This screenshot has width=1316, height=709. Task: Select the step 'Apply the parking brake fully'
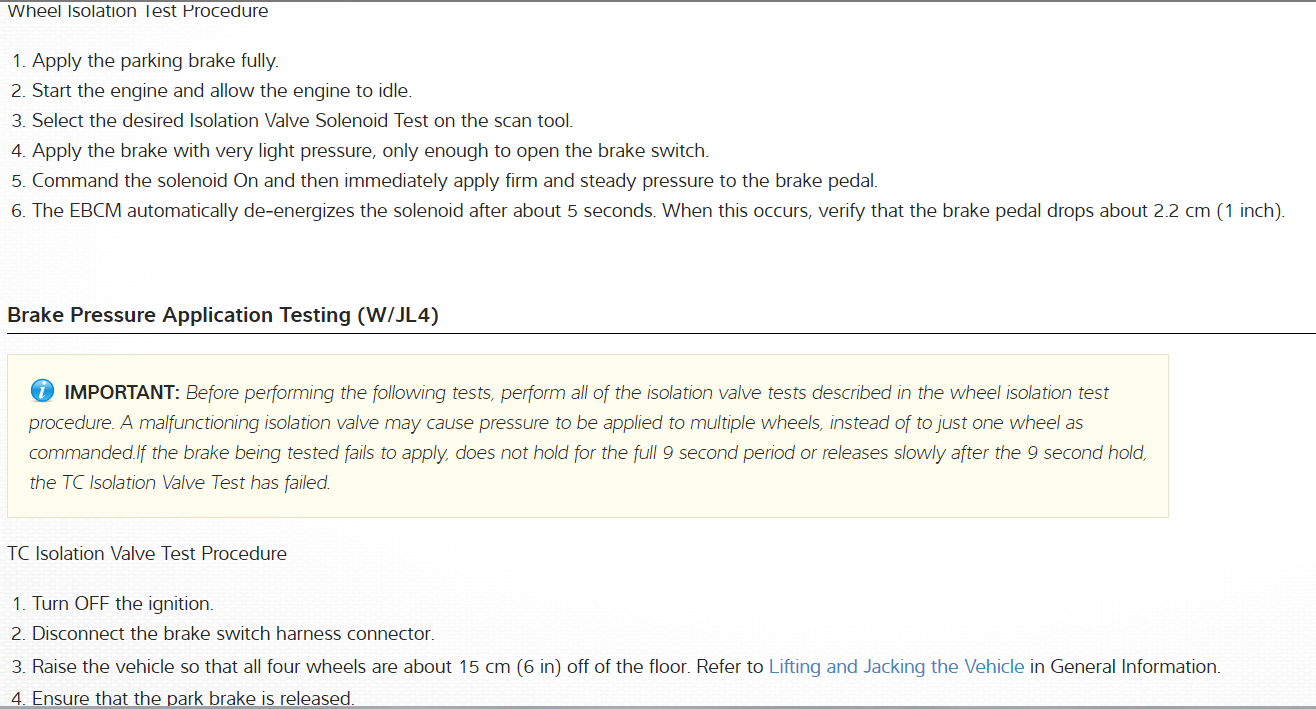pos(155,61)
